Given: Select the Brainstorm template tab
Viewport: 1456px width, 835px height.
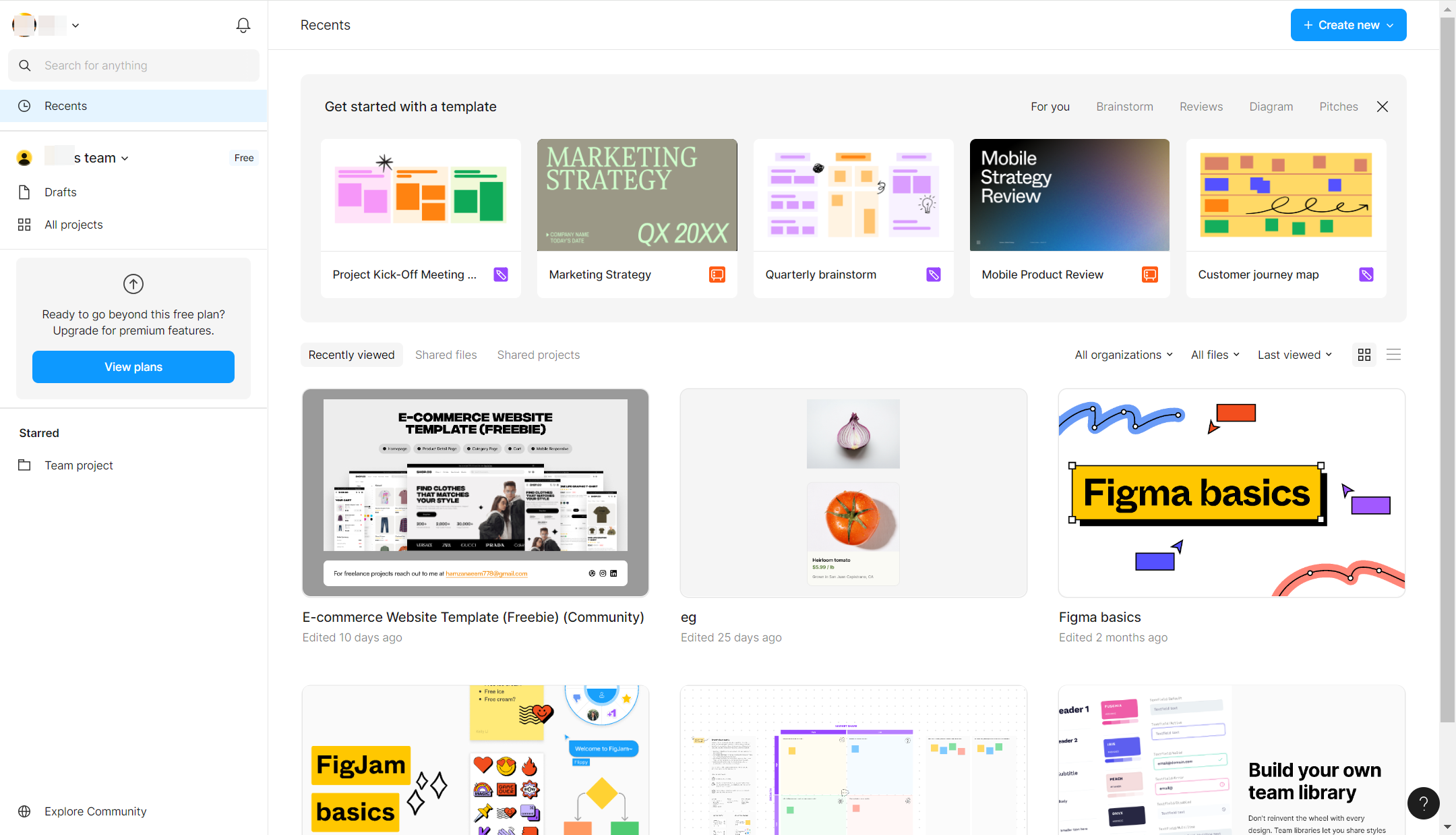Looking at the screenshot, I should point(1124,107).
